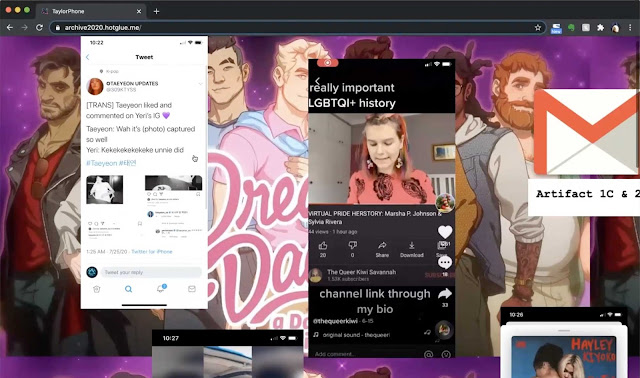Tap Twitter notifications bell icon
The height and width of the screenshot is (378, 640).
(161, 288)
